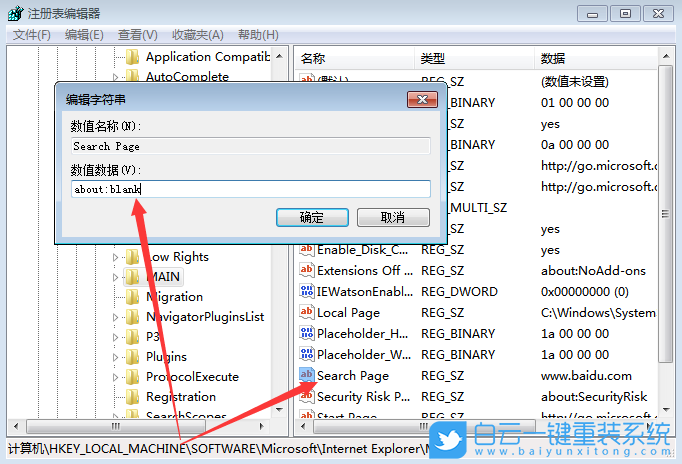Click the Extensions Off value icon
Image resolution: width=682 pixels, height=464 pixels.
pyautogui.click(x=308, y=271)
